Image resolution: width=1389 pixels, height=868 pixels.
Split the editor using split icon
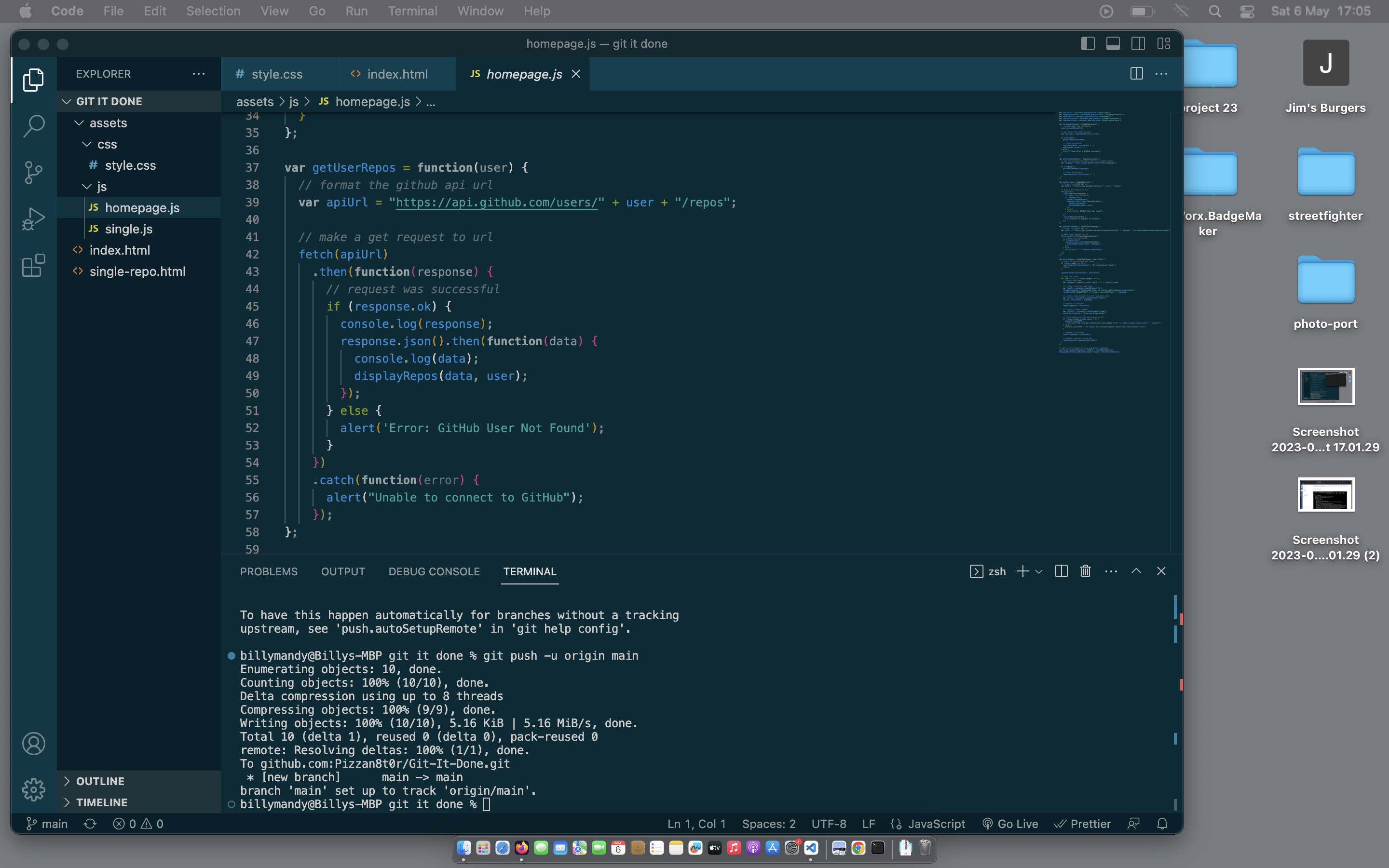1136,73
